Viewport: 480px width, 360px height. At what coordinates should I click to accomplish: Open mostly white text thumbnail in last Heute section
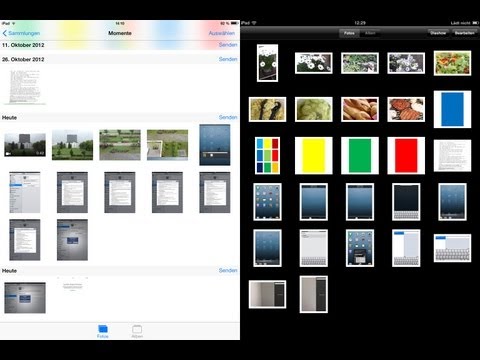pyautogui.click(x=72, y=284)
